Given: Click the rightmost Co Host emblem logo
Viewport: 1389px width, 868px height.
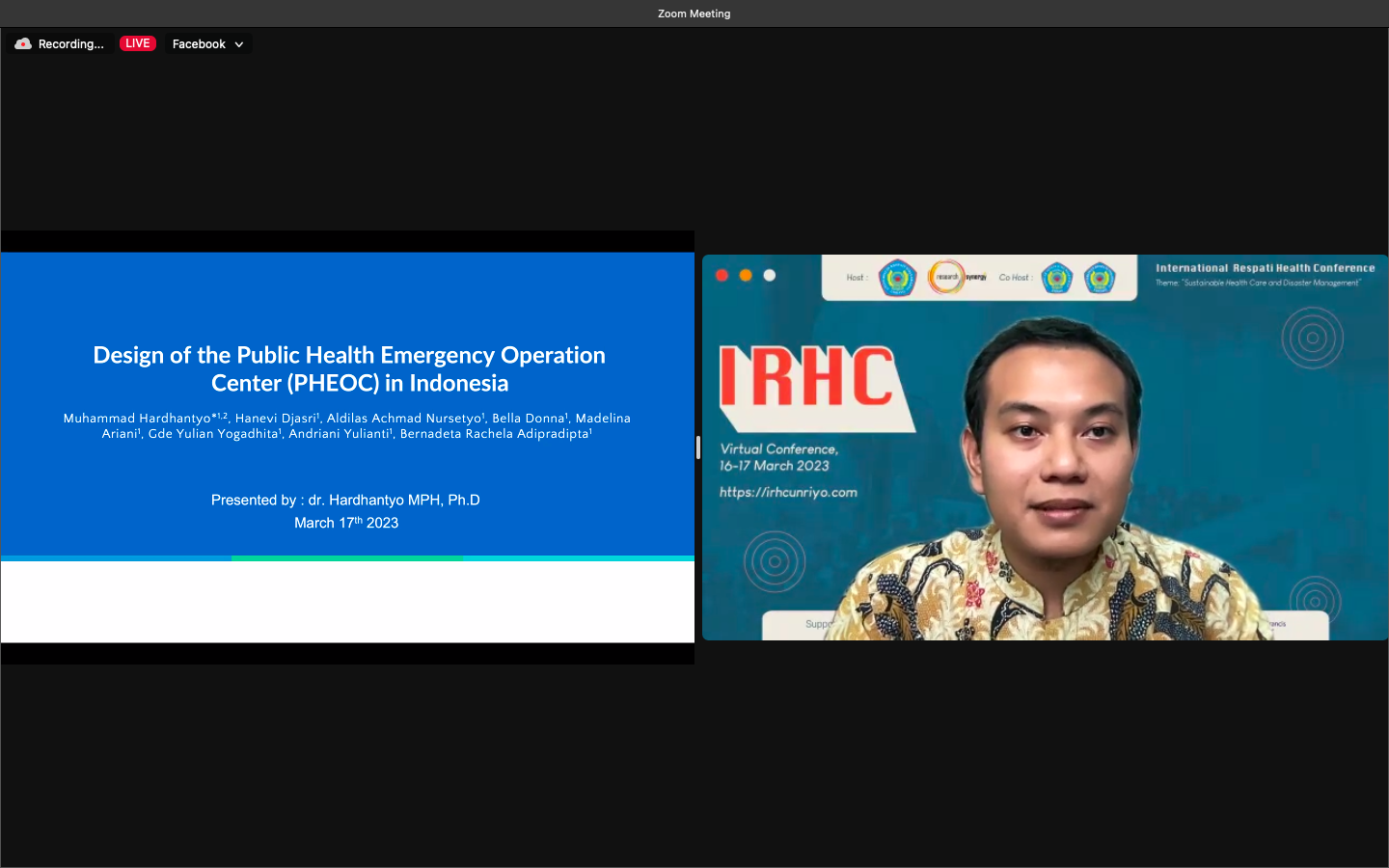Looking at the screenshot, I should [1100, 278].
